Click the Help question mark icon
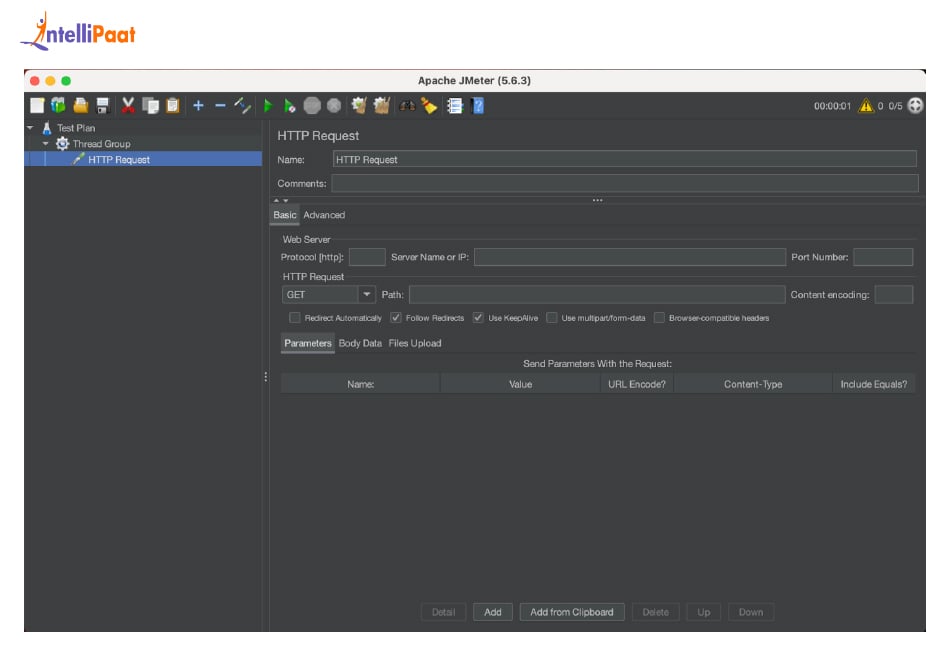This screenshot has width=950, height=664. [477, 105]
